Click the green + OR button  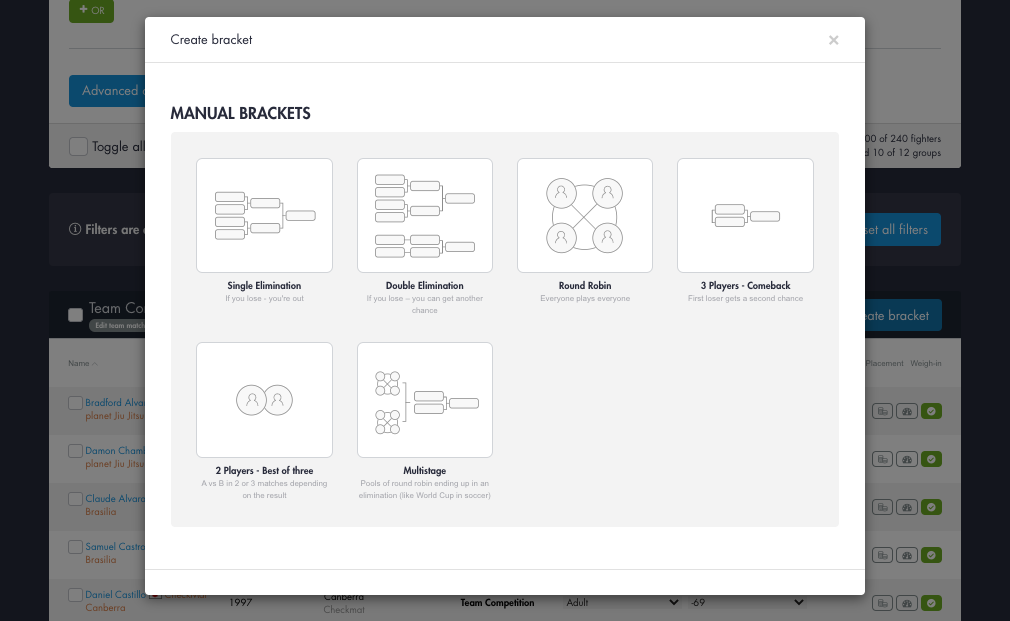coord(91,11)
